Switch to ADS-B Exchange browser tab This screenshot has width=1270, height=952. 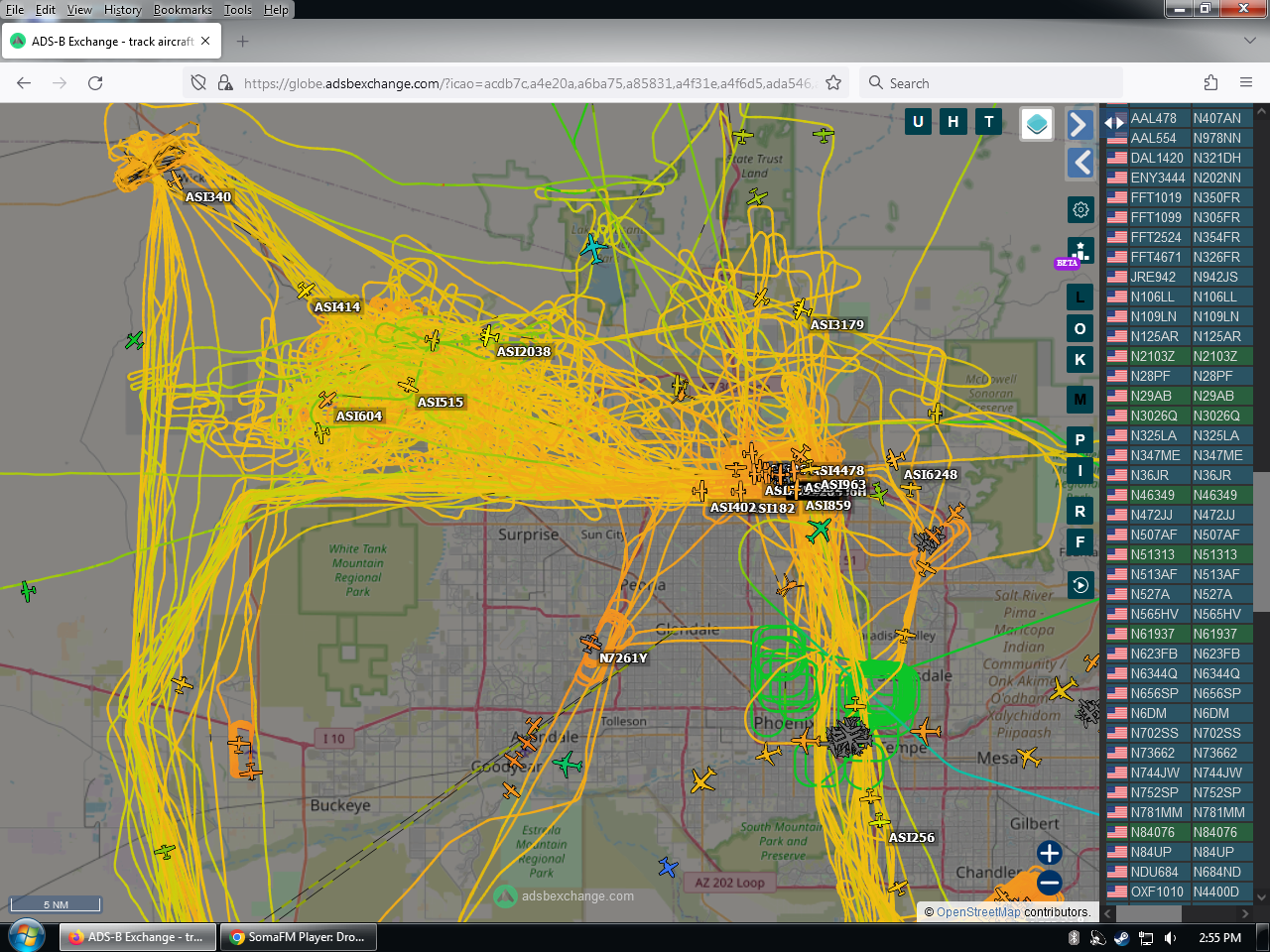(111, 42)
